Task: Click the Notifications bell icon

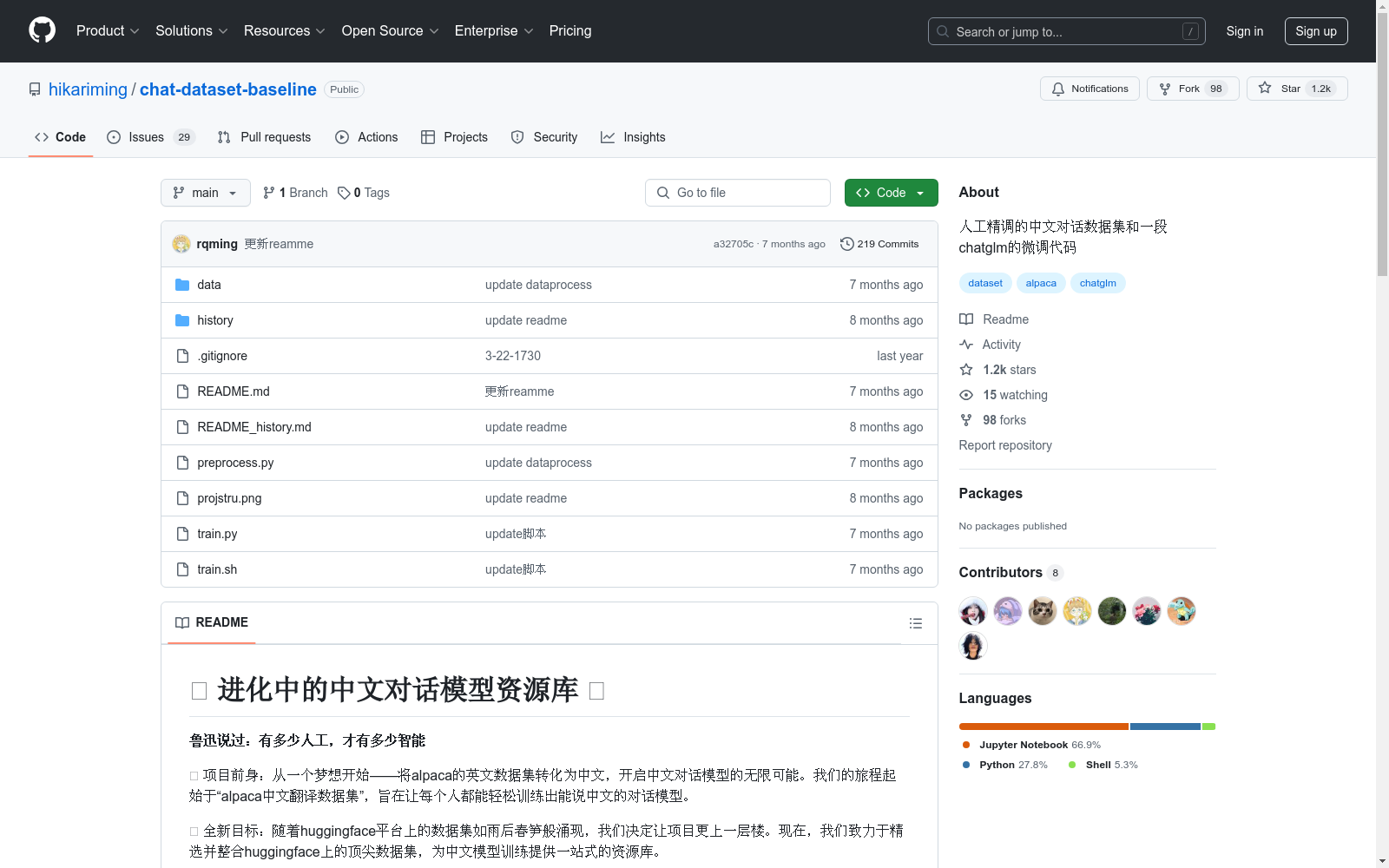Action: (1057, 89)
